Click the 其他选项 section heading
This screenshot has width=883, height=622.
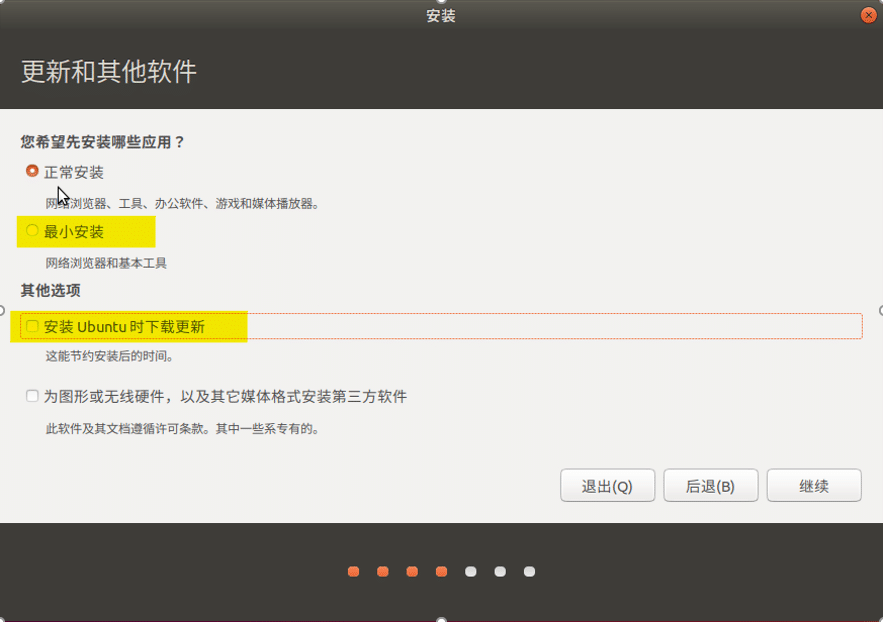coord(51,291)
